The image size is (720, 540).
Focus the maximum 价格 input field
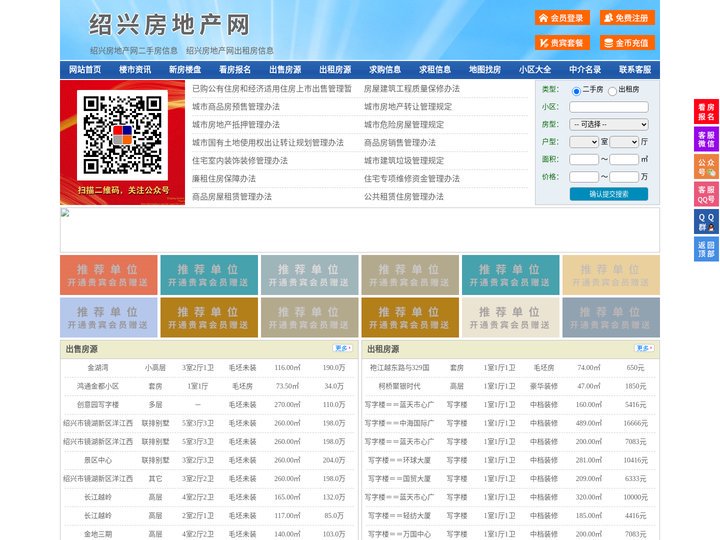[624, 177]
